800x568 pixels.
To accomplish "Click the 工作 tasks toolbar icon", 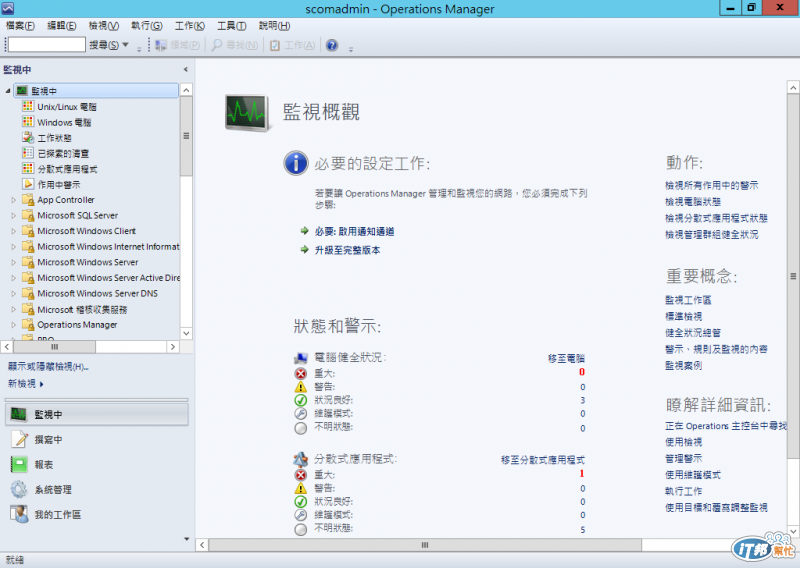I will pos(275,45).
